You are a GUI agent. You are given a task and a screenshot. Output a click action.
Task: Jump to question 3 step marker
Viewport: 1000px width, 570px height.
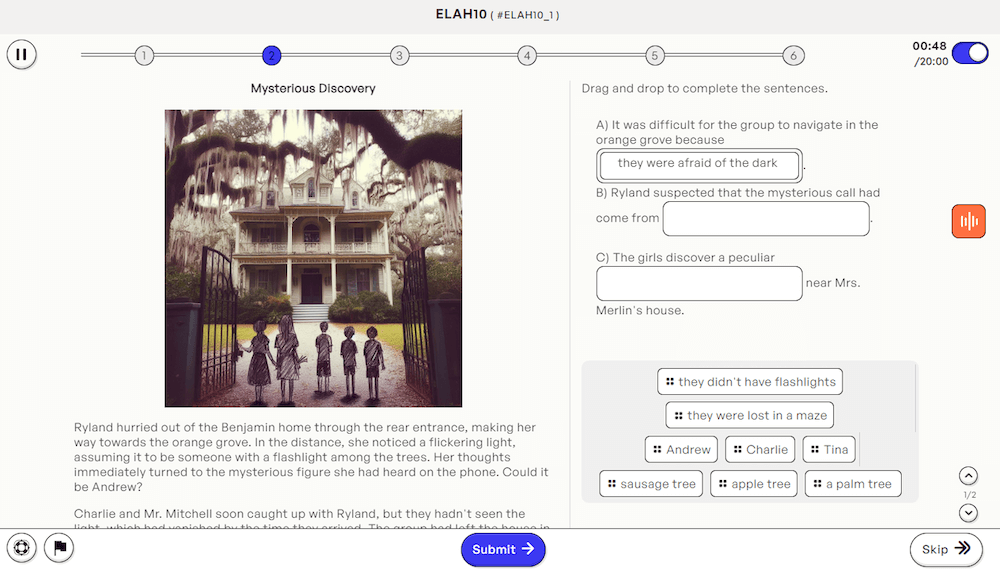click(x=399, y=55)
